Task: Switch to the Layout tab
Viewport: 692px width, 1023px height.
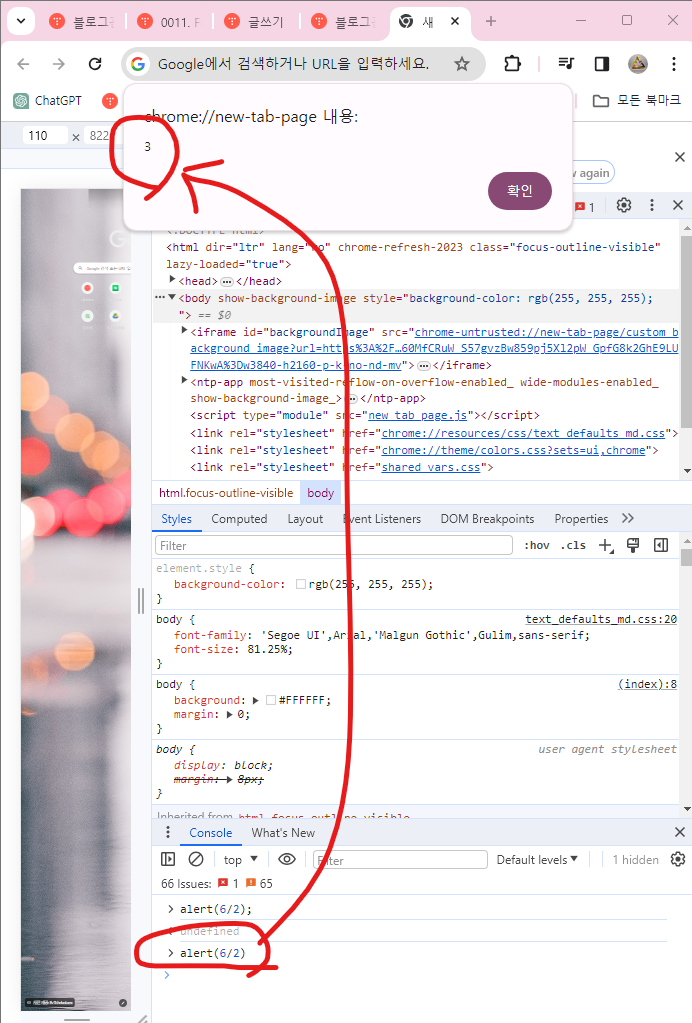Action: (x=305, y=519)
